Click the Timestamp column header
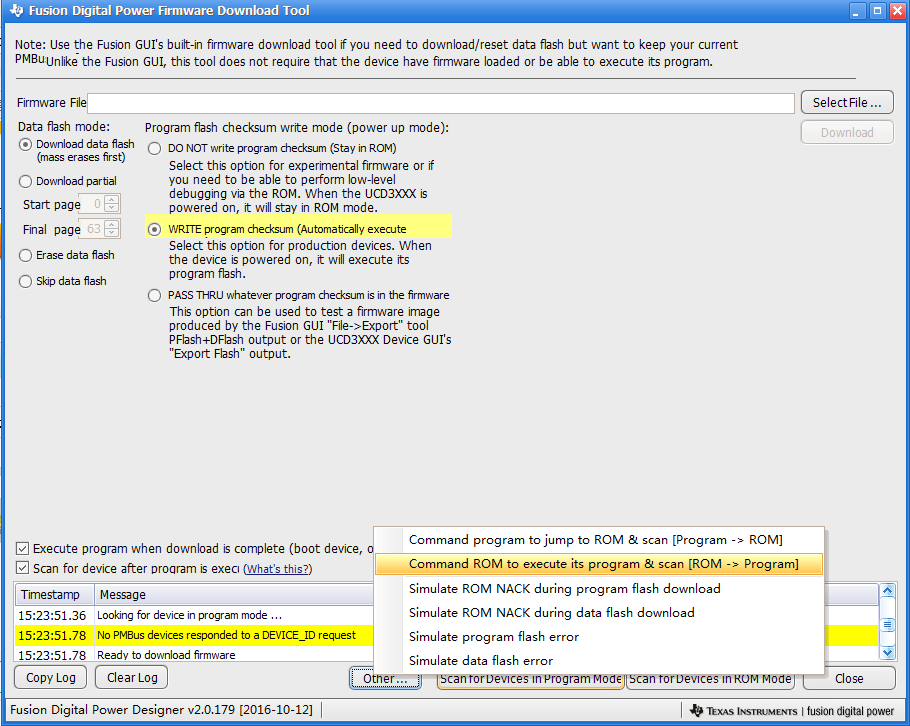This screenshot has height=726, width=910. 55,595
